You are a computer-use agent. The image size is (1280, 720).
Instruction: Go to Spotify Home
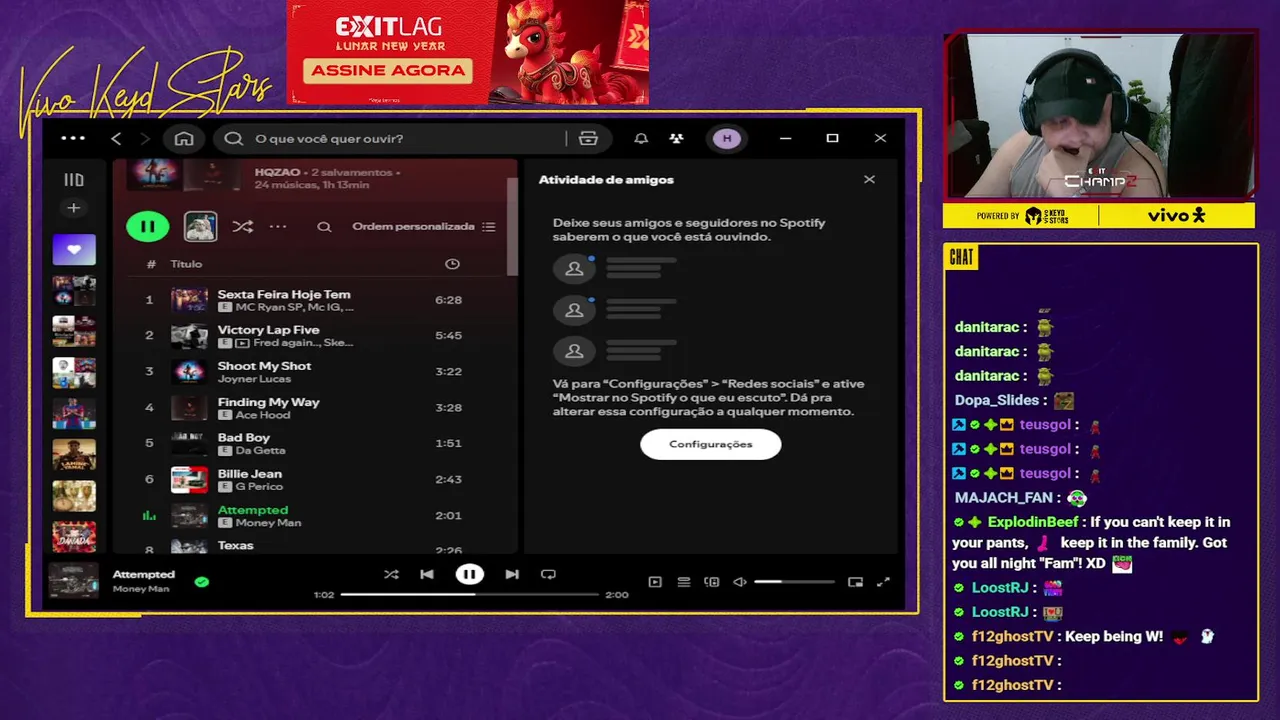[x=184, y=139]
